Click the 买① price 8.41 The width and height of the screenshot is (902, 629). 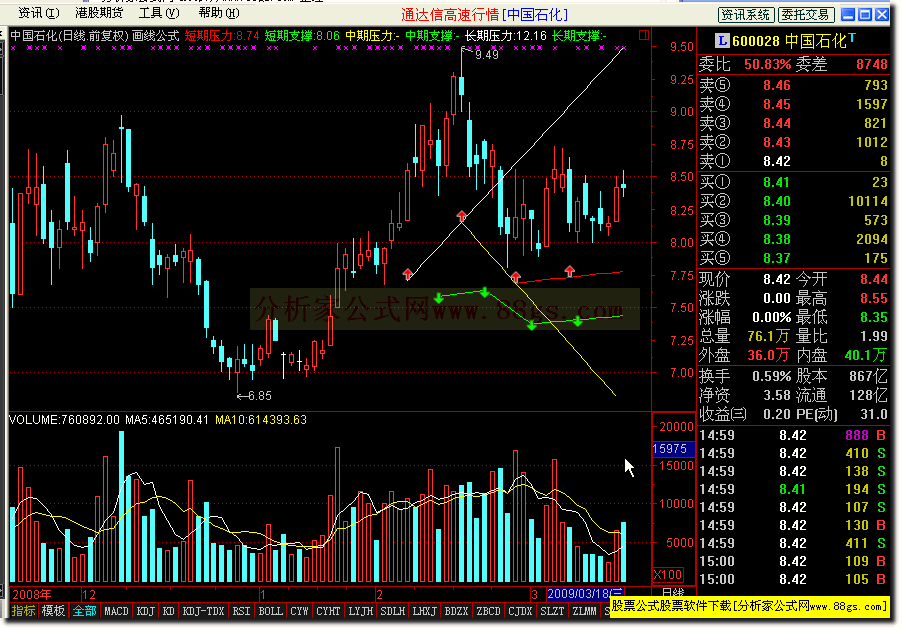tap(777, 182)
